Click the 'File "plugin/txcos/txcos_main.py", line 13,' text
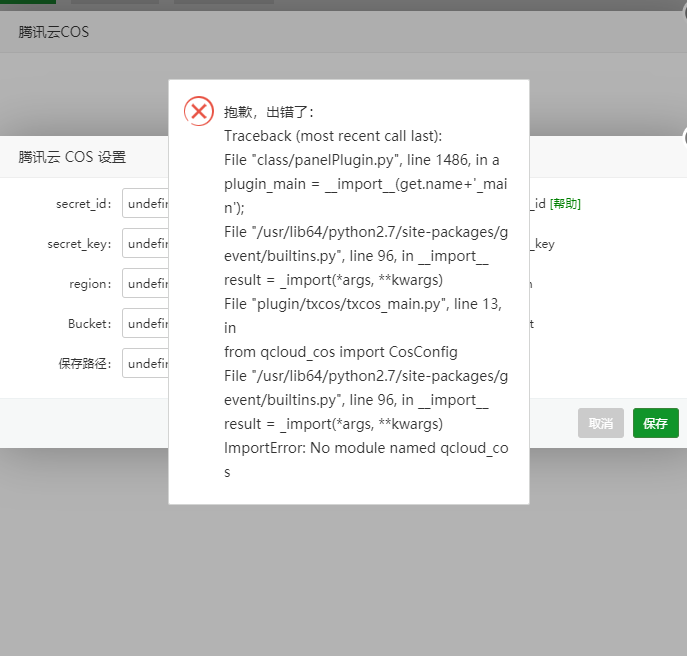The height and width of the screenshot is (656, 687). pos(363,304)
